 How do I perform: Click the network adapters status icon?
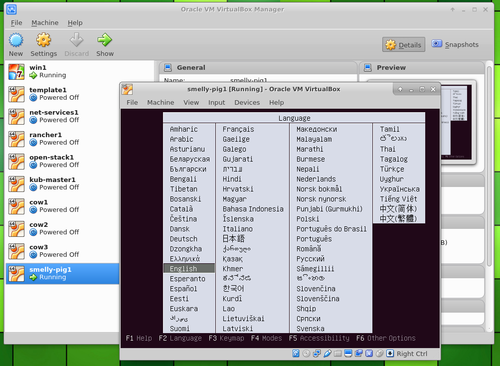coord(317,353)
